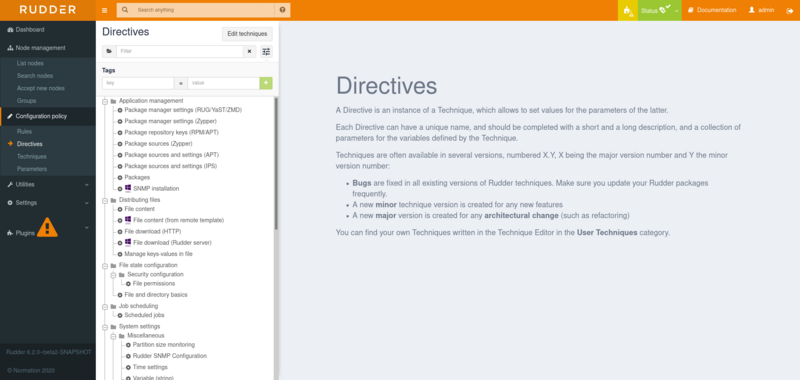Focus the directive Filter field

(x=180, y=52)
